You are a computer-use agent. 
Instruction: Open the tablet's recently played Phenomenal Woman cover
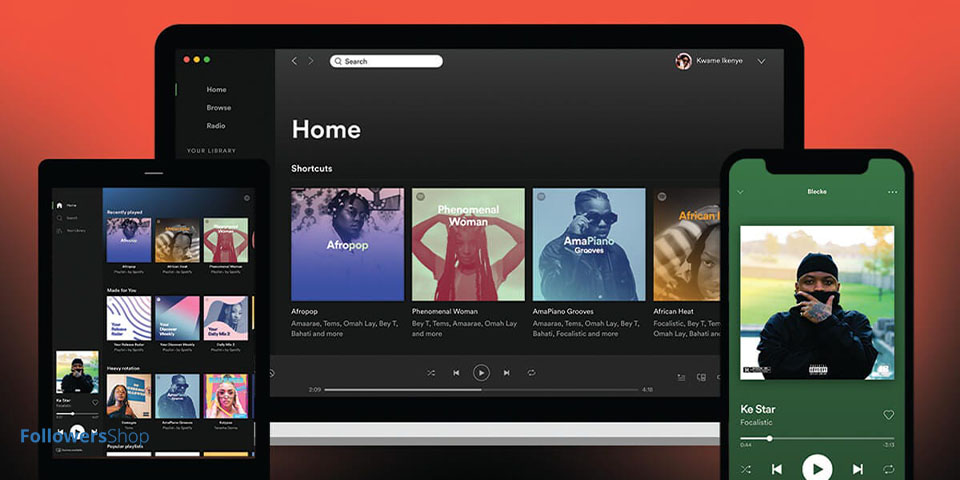(x=226, y=240)
